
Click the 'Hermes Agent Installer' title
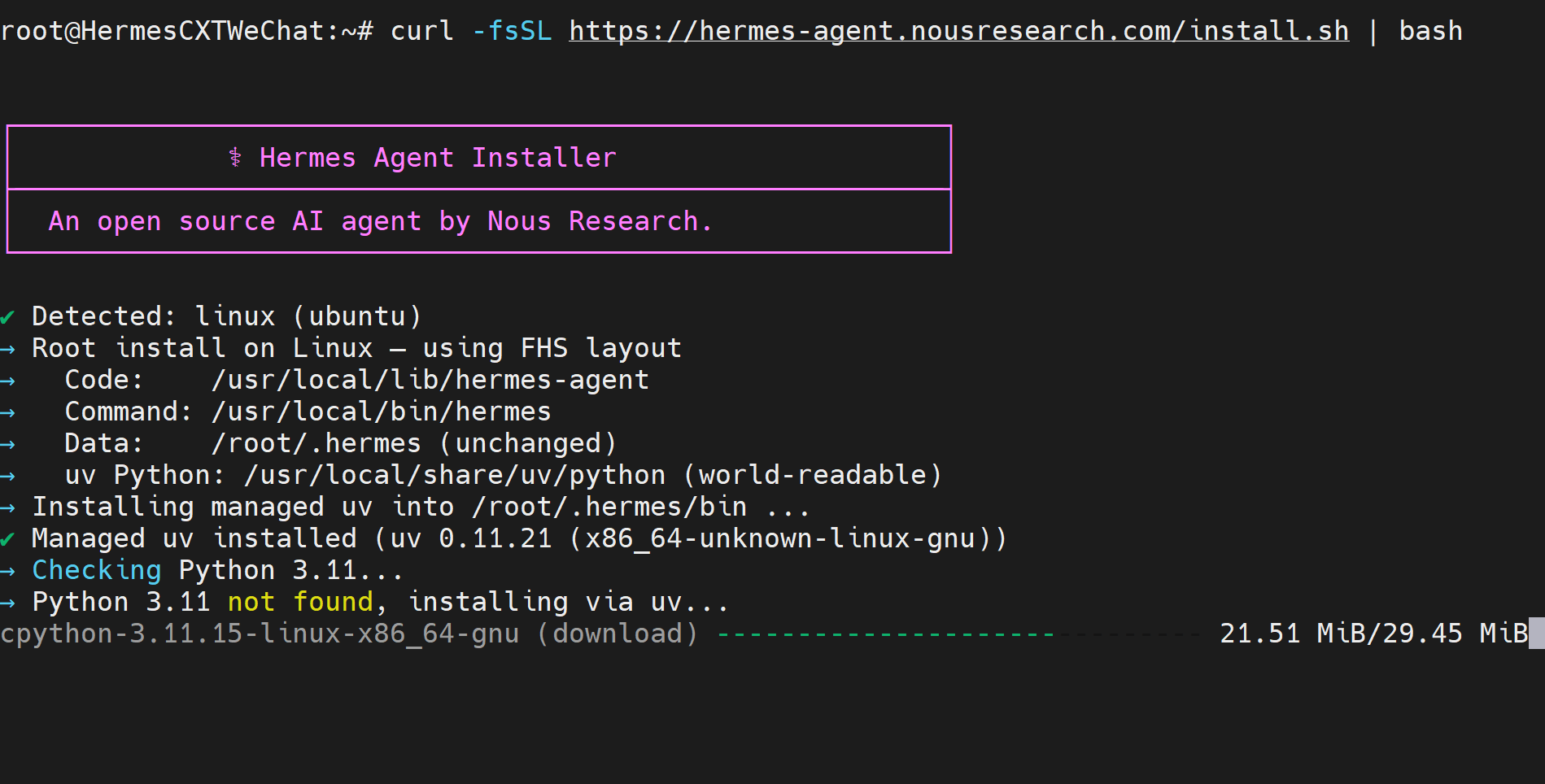pos(438,157)
